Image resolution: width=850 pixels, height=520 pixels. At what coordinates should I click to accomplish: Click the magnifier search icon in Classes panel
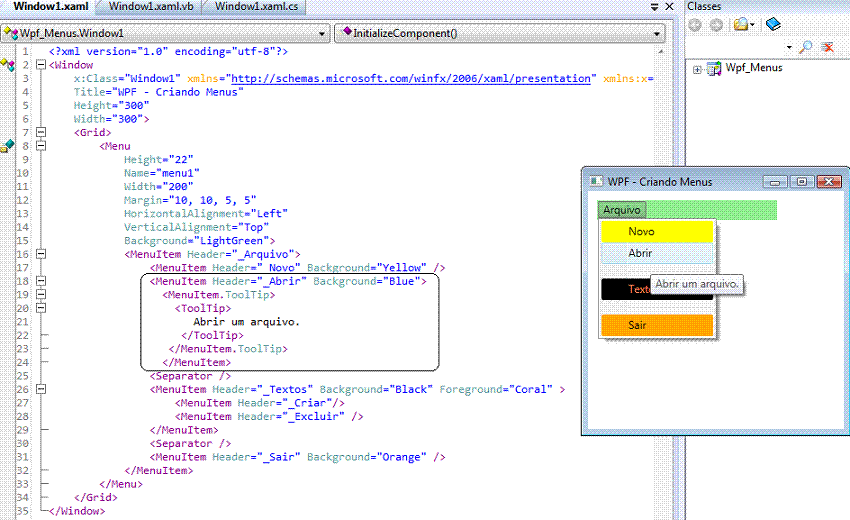[x=806, y=47]
